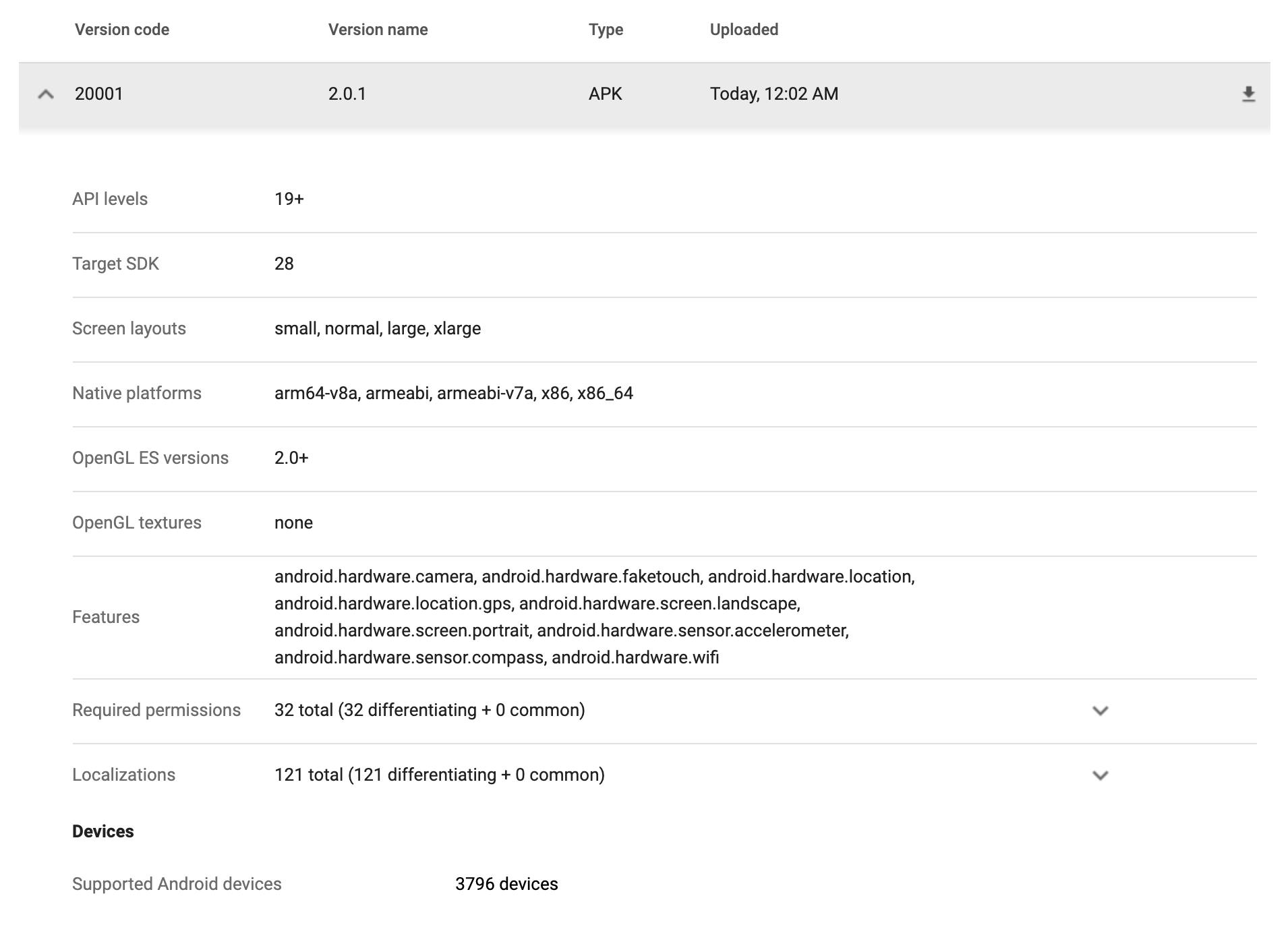Viewport: 1288px width, 925px height.
Task: Expand the Required permissions list
Action: 1100,711
